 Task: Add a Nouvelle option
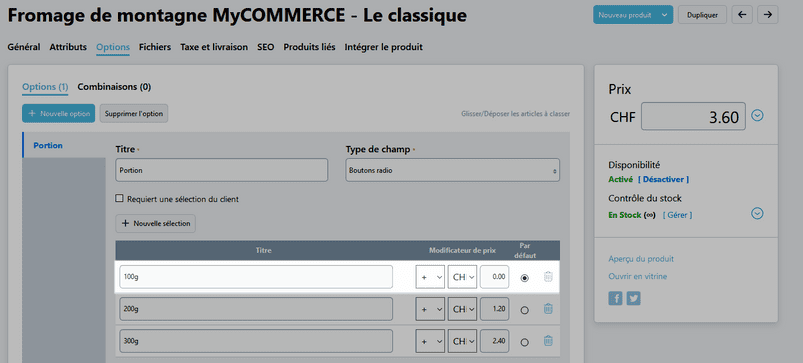pyautogui.click(x=58, y=114)
